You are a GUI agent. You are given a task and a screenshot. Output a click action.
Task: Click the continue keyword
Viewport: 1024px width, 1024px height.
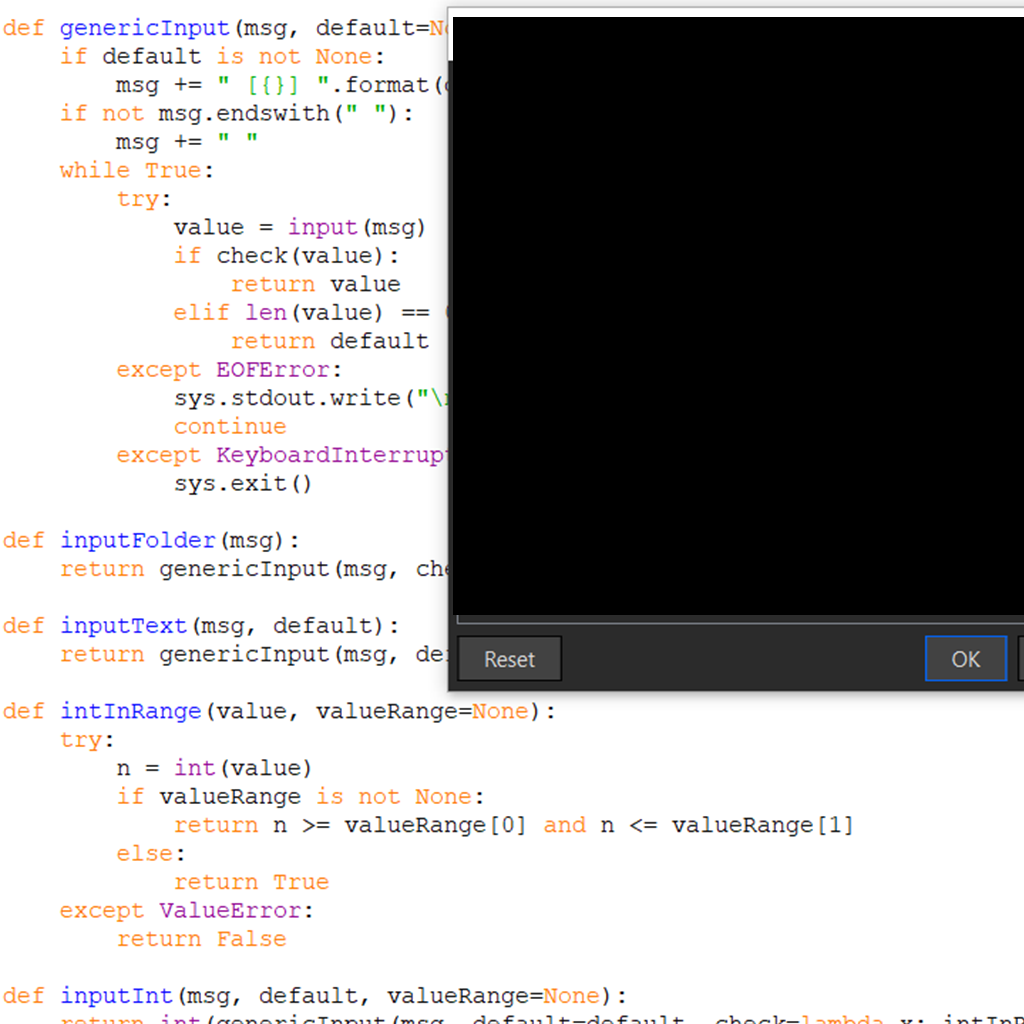[230, 426]
